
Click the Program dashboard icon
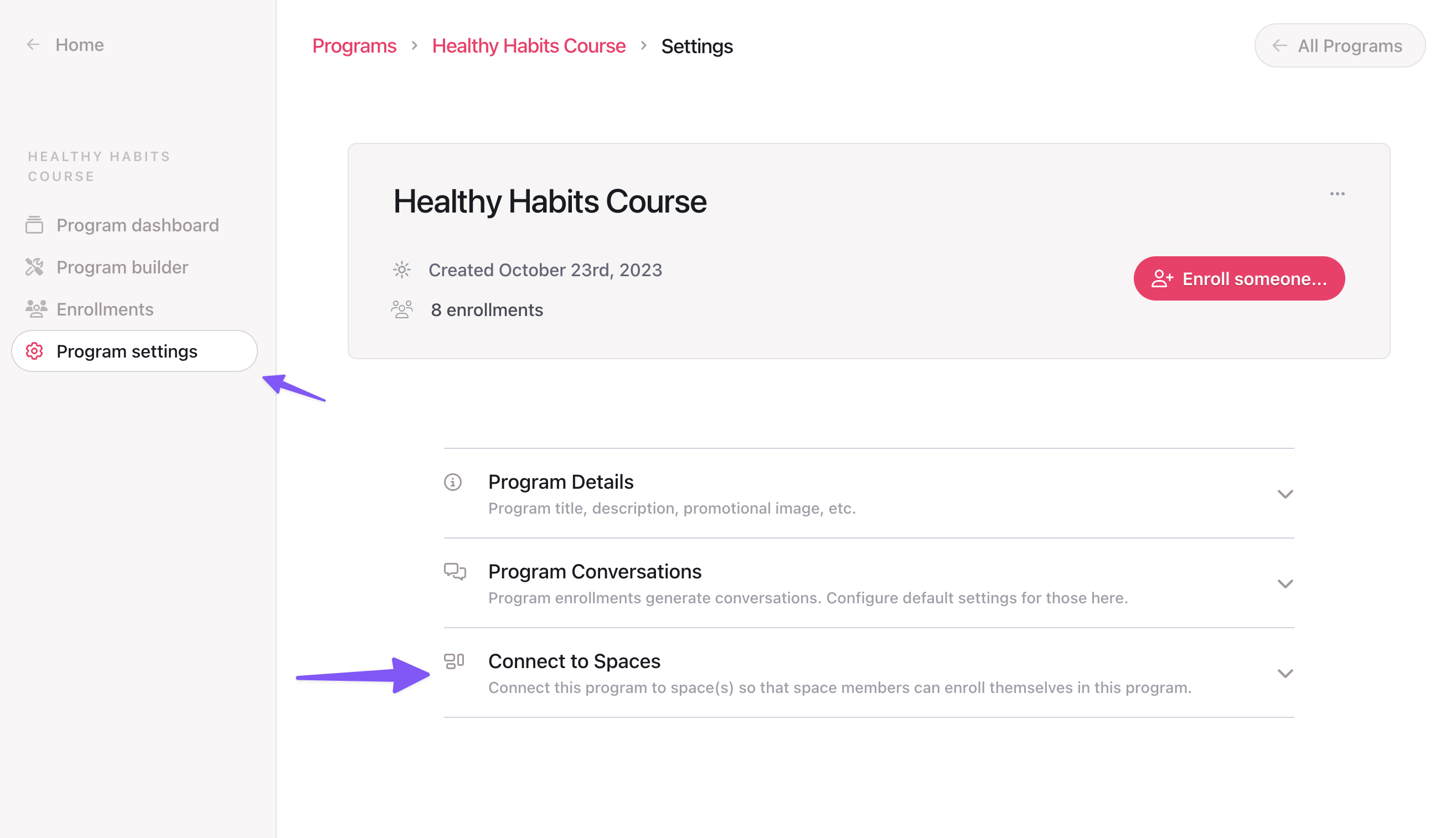click(x=34, y=224)
